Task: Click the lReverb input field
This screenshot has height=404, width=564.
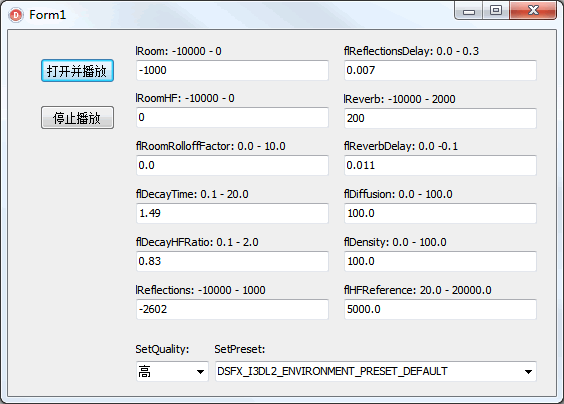Action: tap(440, 118)
